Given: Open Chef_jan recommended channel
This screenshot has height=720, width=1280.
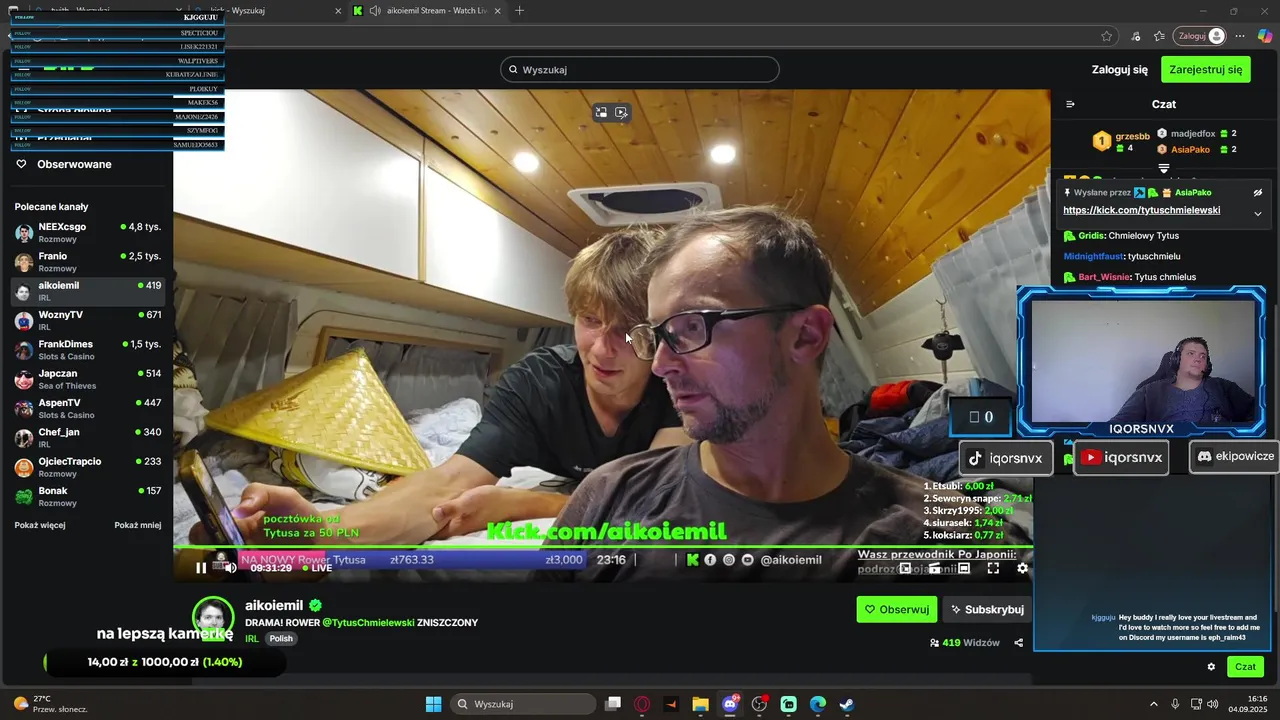Looking at the screenshot, I should [x=87, y=438].
